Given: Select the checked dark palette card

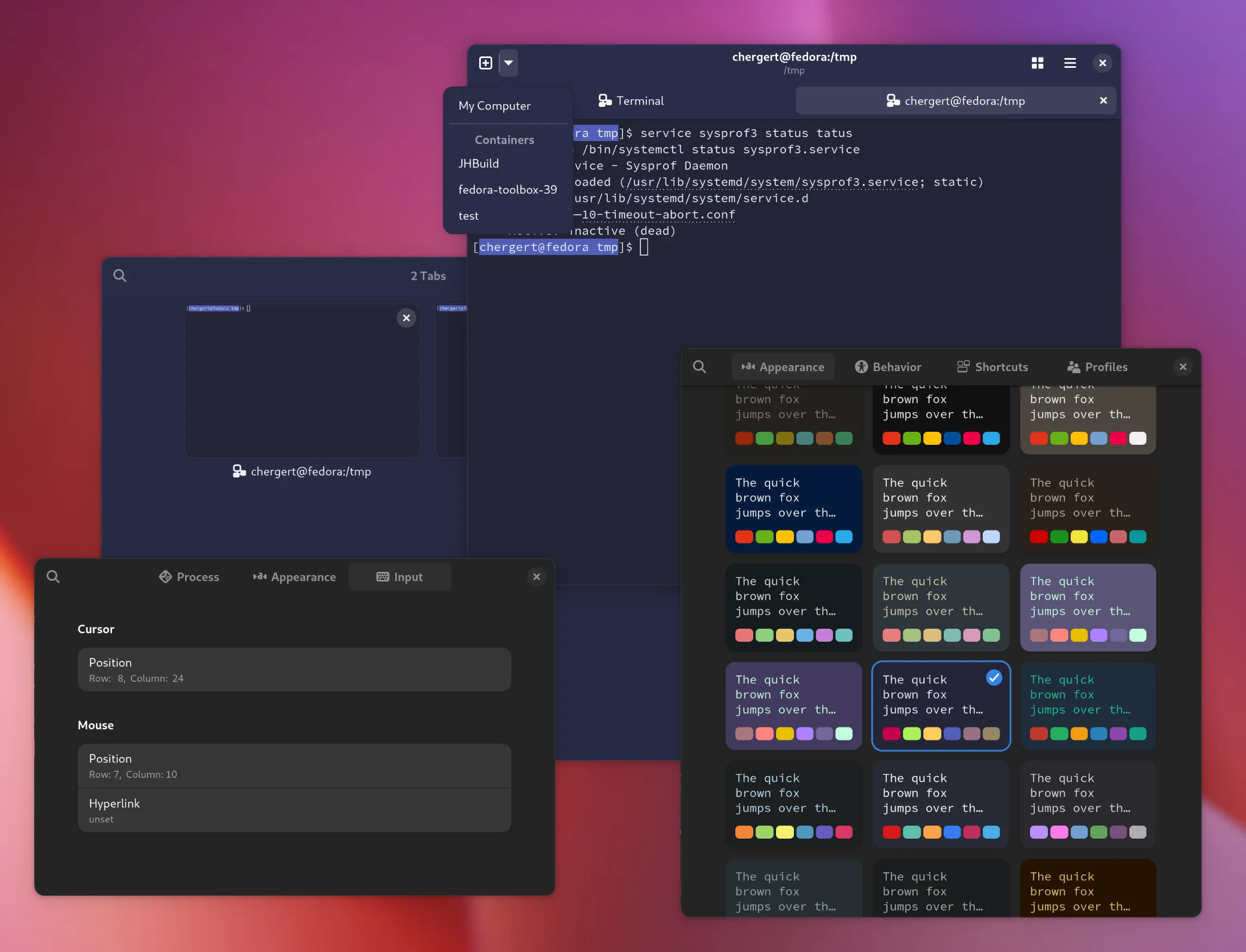Looking at the screenshot, I should click(940, 706).
